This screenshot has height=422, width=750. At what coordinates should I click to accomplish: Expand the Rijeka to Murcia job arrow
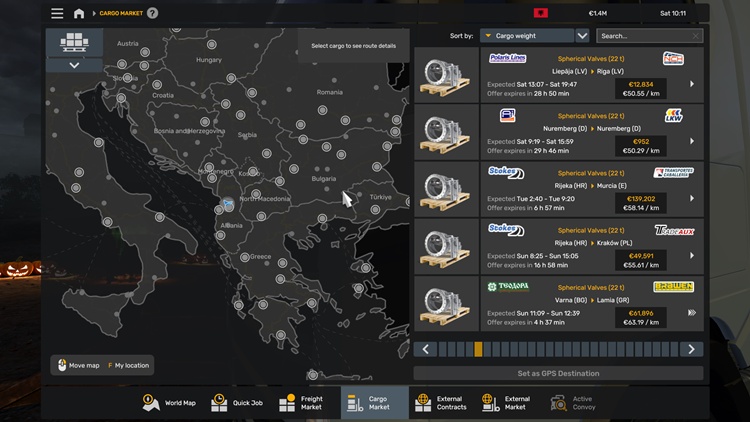pyautogui.click(x=692, y=198)
